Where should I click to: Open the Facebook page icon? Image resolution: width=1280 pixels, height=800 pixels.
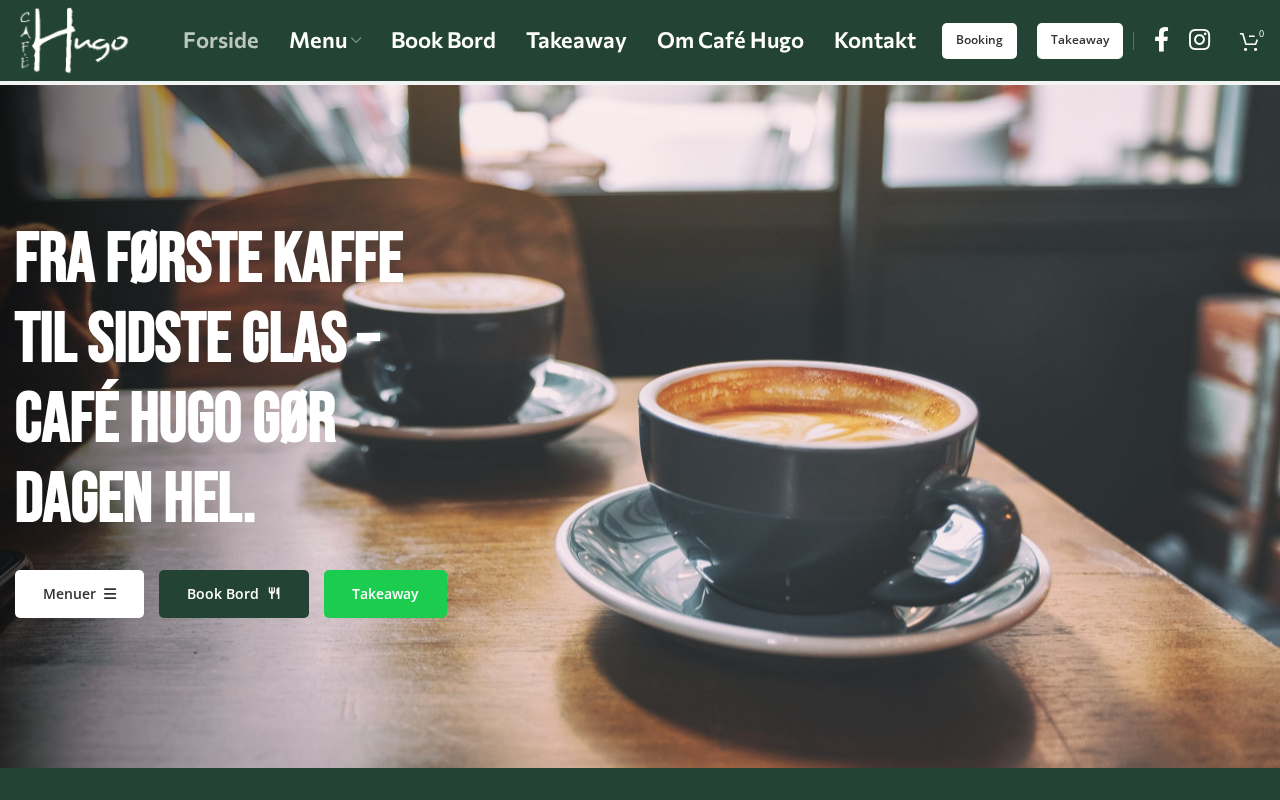pyautogui.click(x=1161, y=40)
